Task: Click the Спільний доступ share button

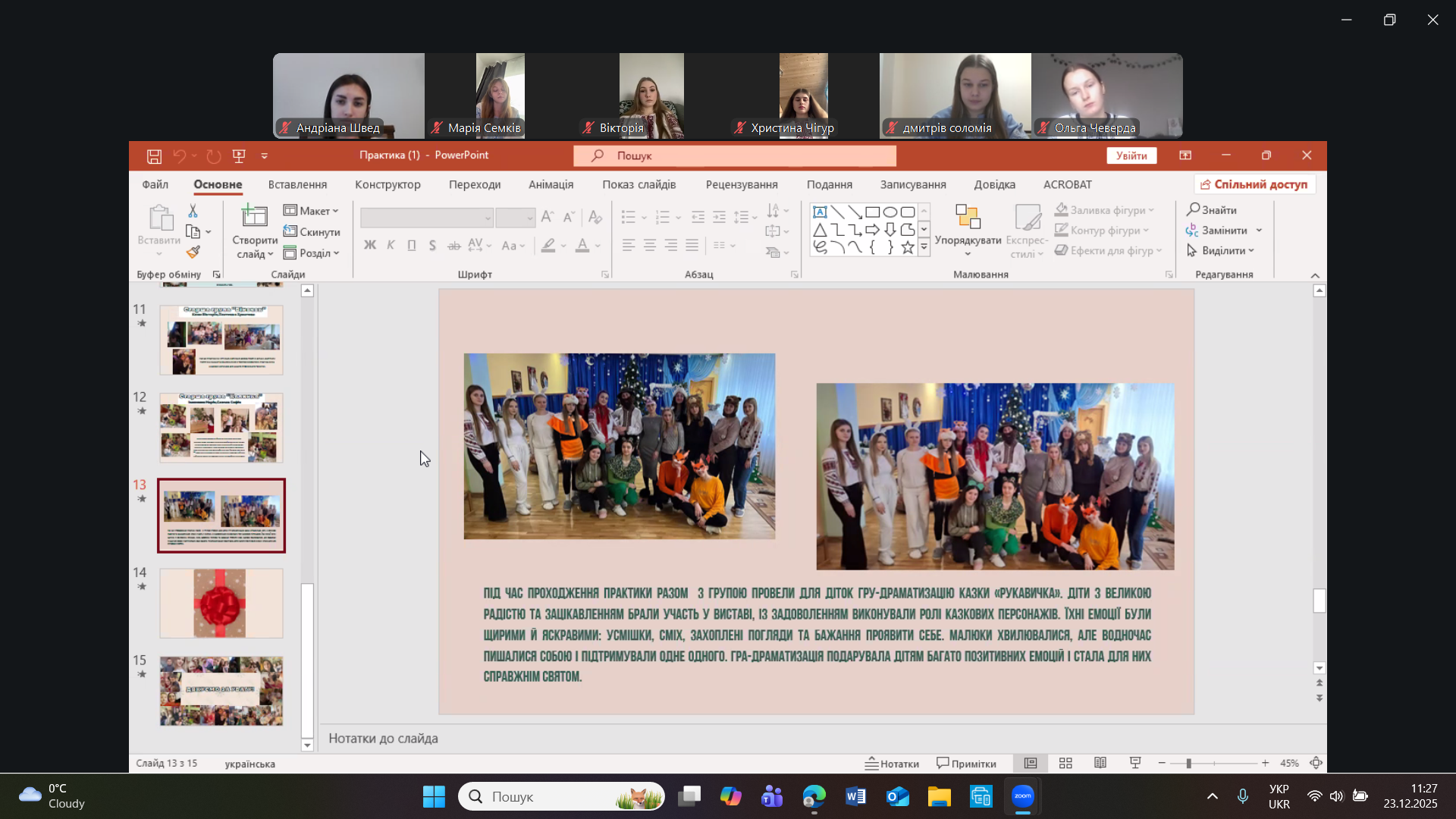Action: click(1254, 185)
